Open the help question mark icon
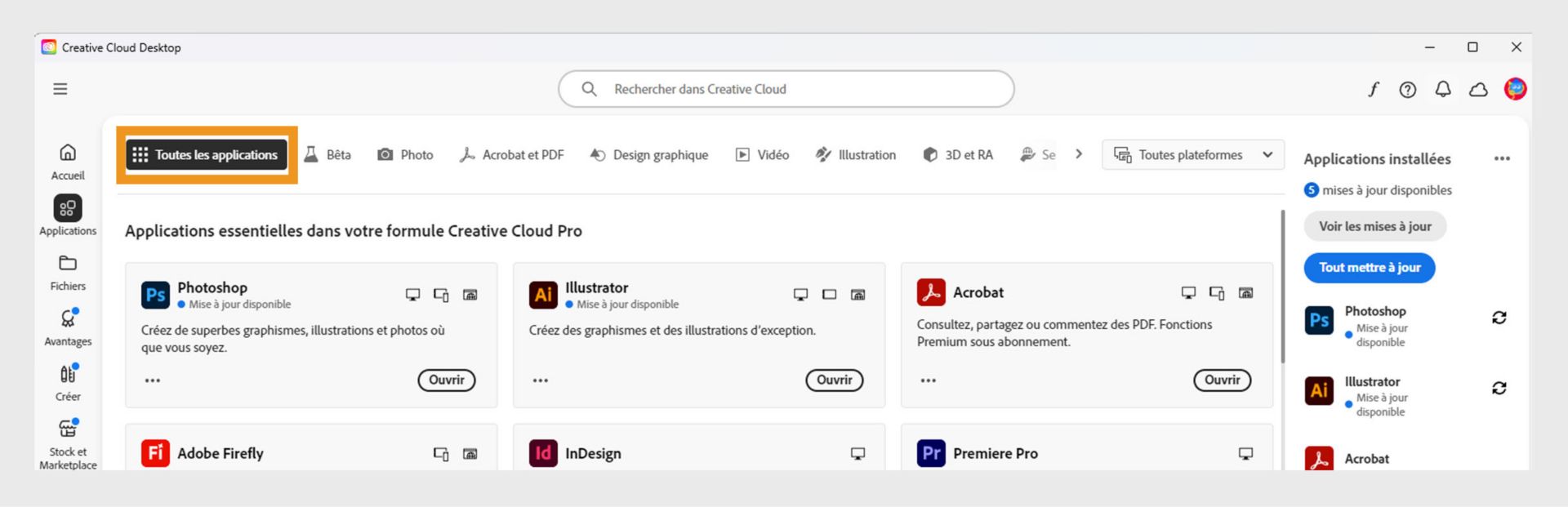The image size is (1568, 507). coord(1408,90)
